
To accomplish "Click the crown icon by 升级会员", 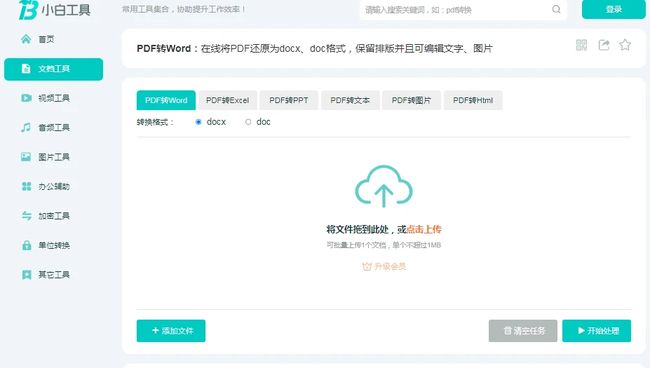I will 366,266.
